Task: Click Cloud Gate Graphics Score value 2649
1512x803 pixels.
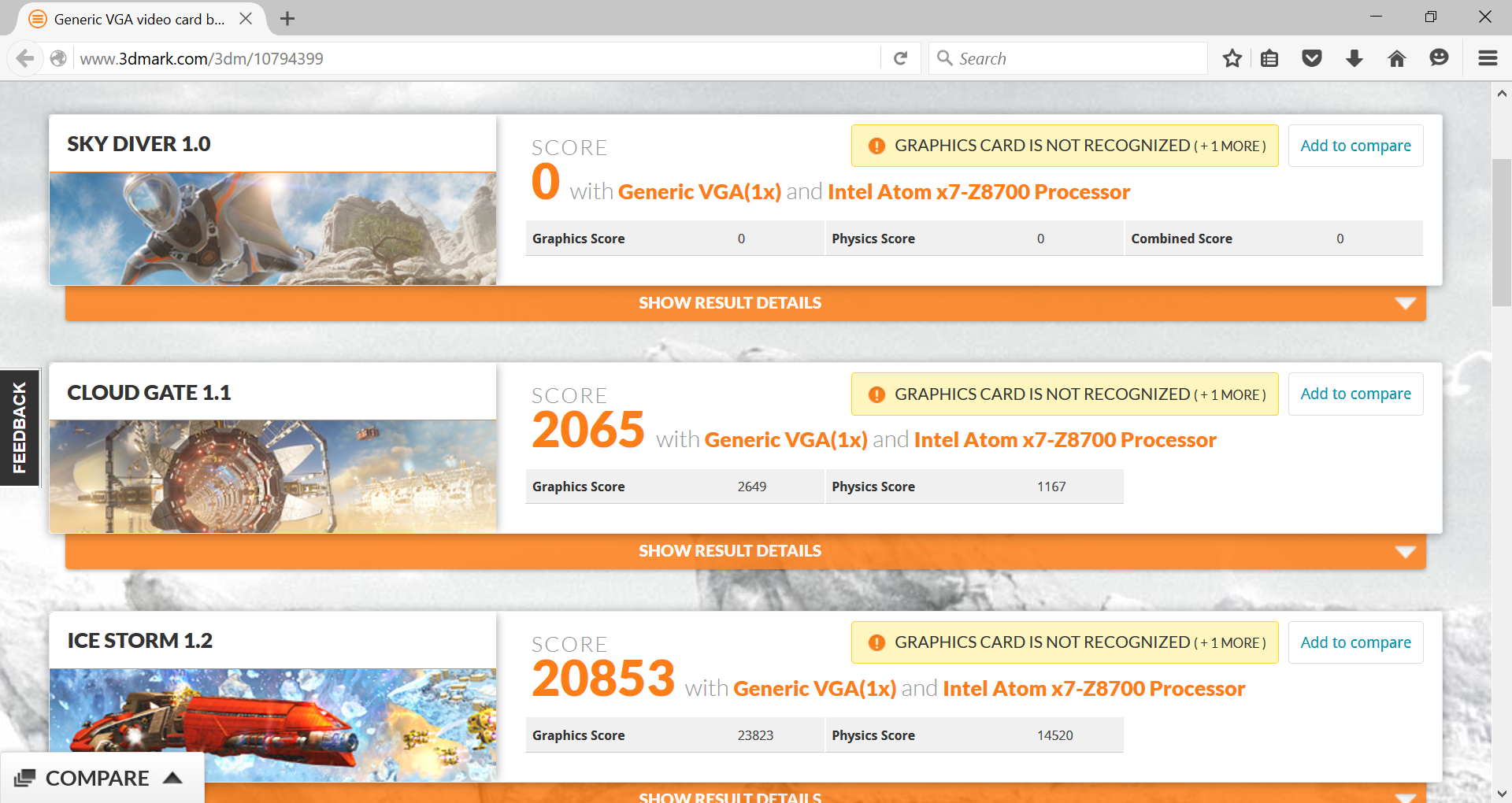Action: (x=752, y=487)
